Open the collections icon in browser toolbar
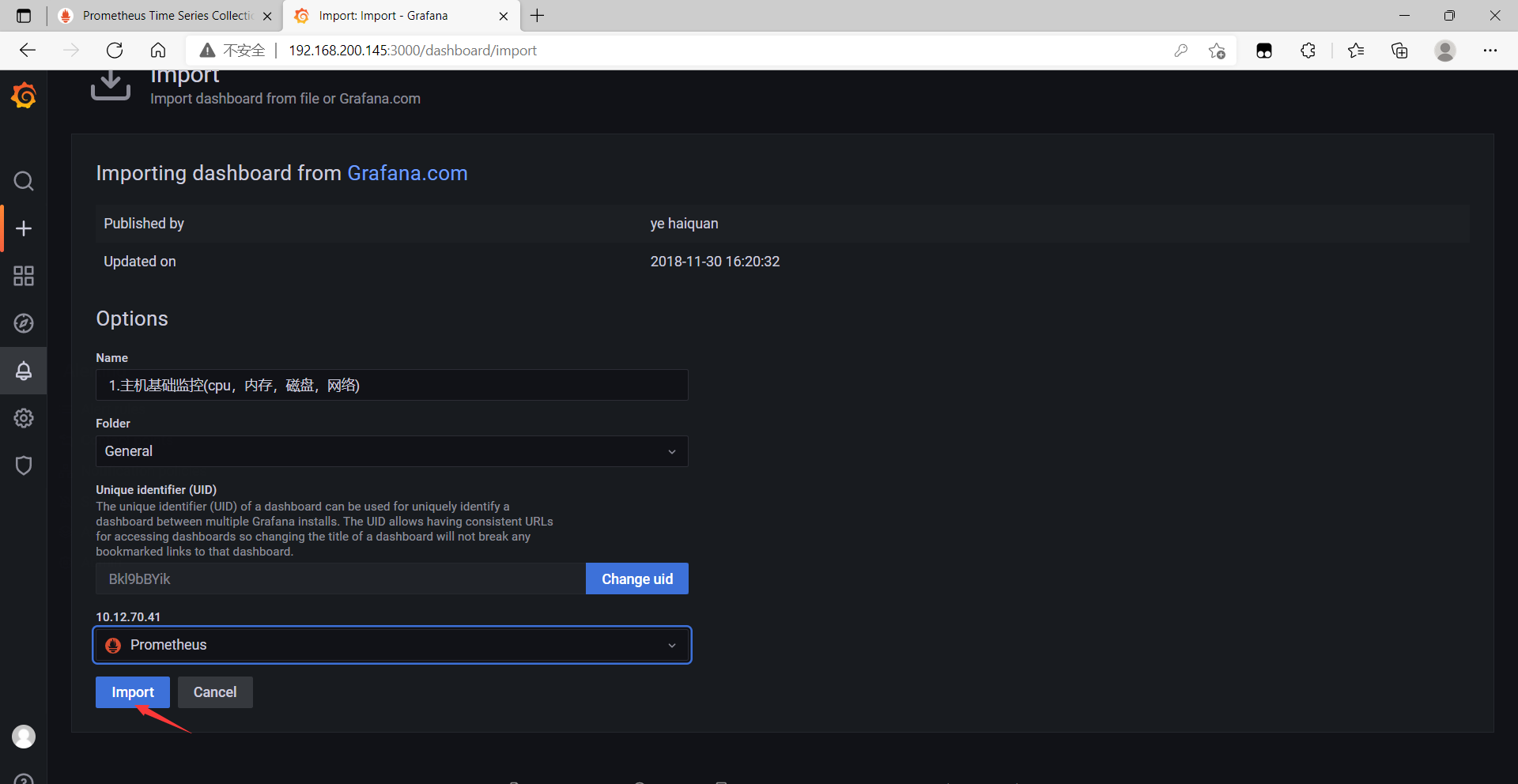This screenshot has width=1518, height=784. click(1399, 51)
